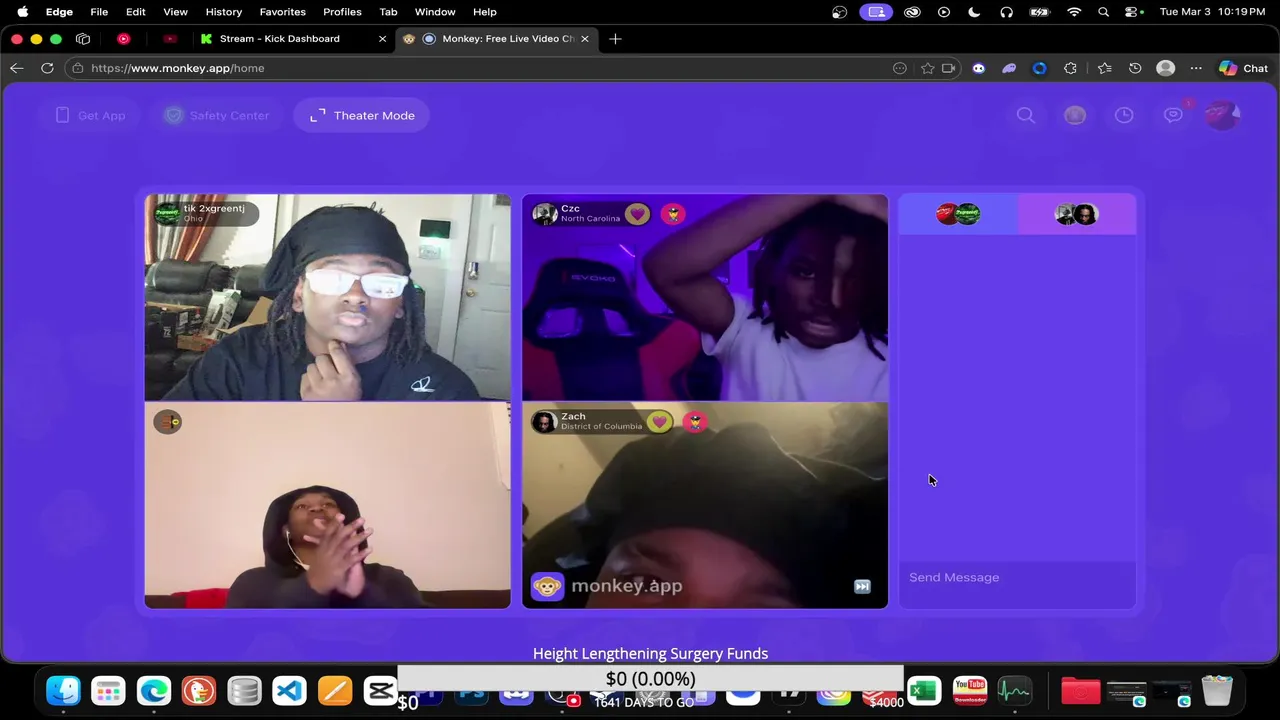Click the Send Message input field
This screenshot has width=1280, height=720.
pos(1017,577)
